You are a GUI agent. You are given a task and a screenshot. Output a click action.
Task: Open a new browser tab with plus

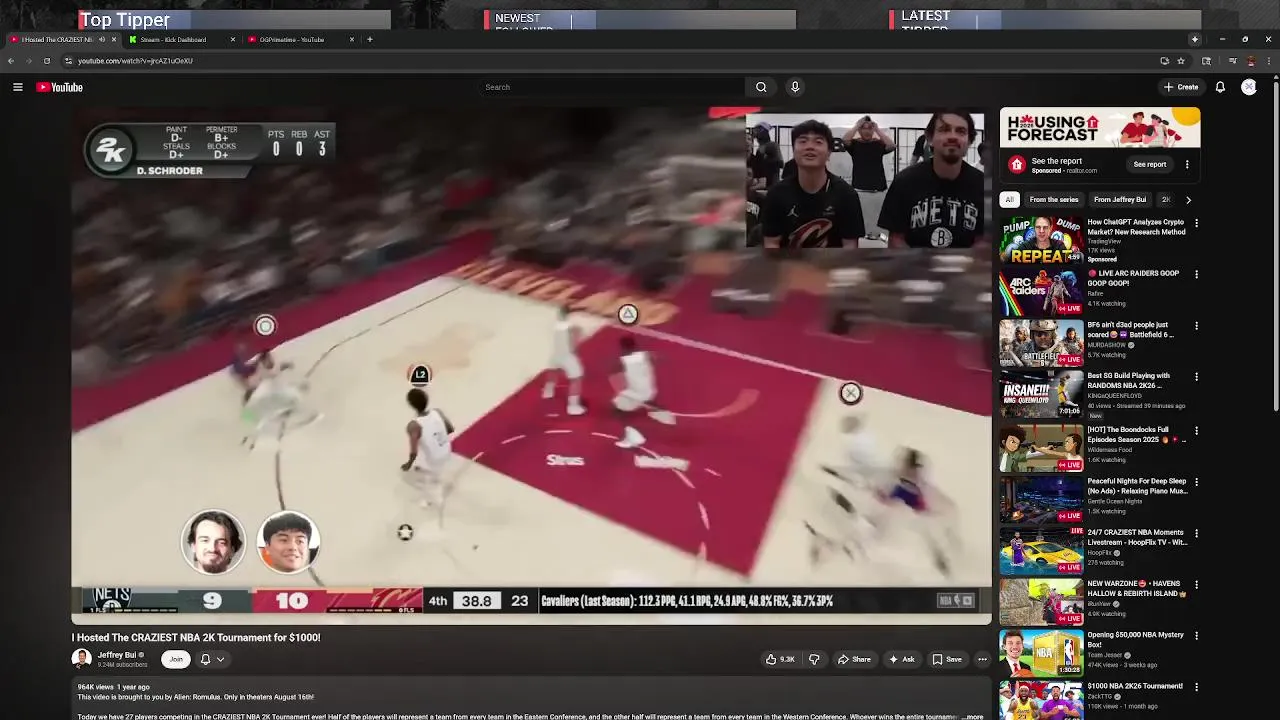370,40
